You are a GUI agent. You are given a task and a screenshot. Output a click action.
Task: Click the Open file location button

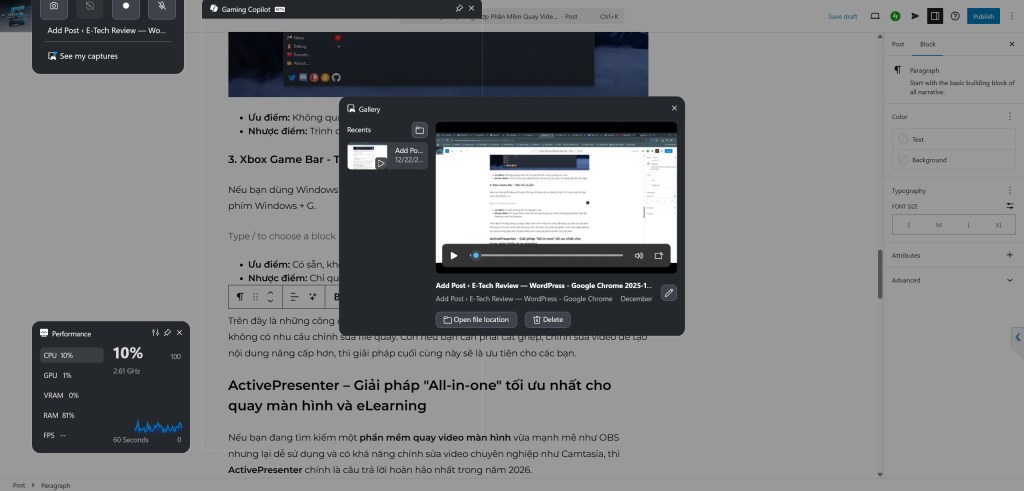point(476,320)
